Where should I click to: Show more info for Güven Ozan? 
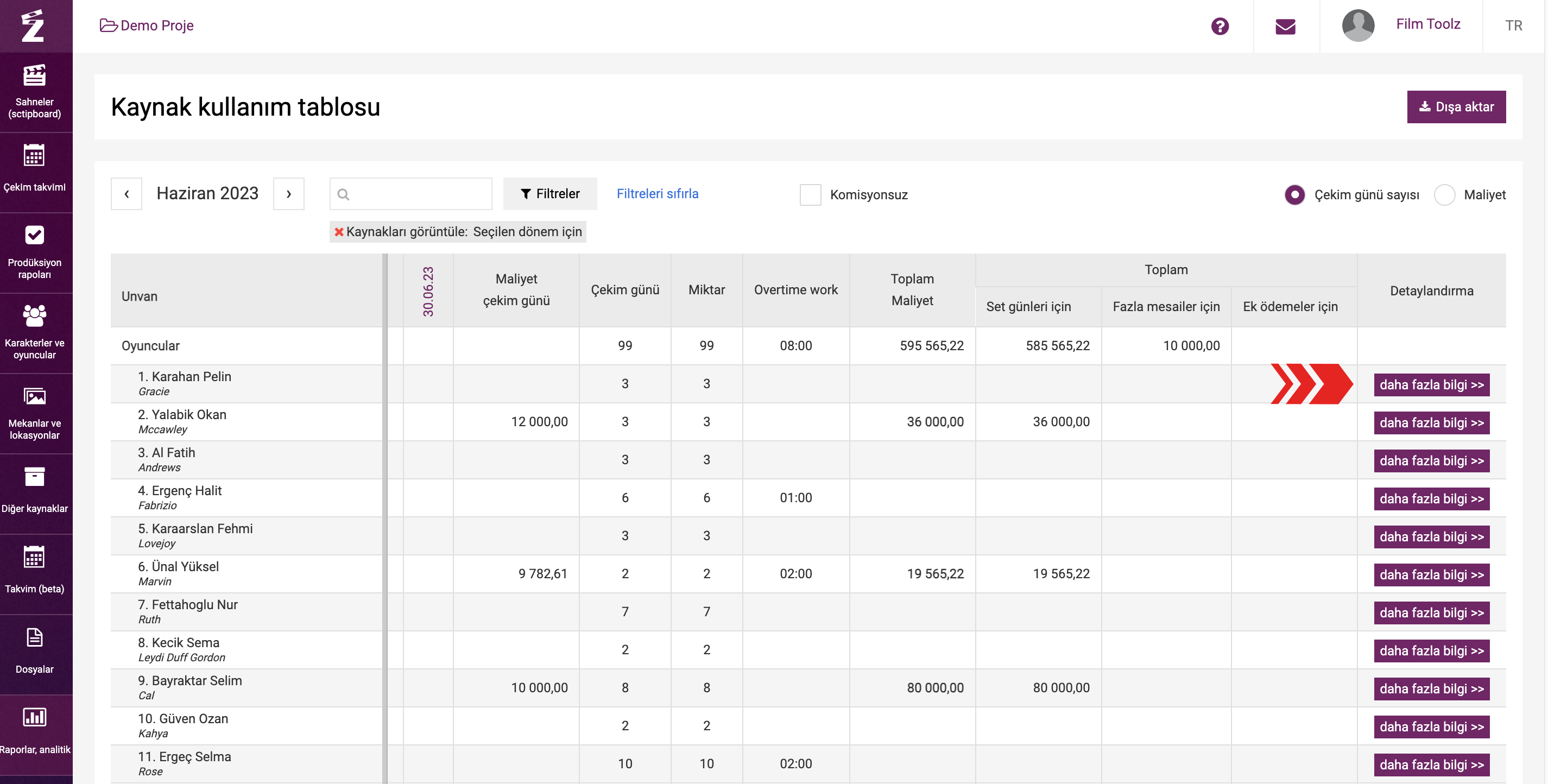point(1431,726)
